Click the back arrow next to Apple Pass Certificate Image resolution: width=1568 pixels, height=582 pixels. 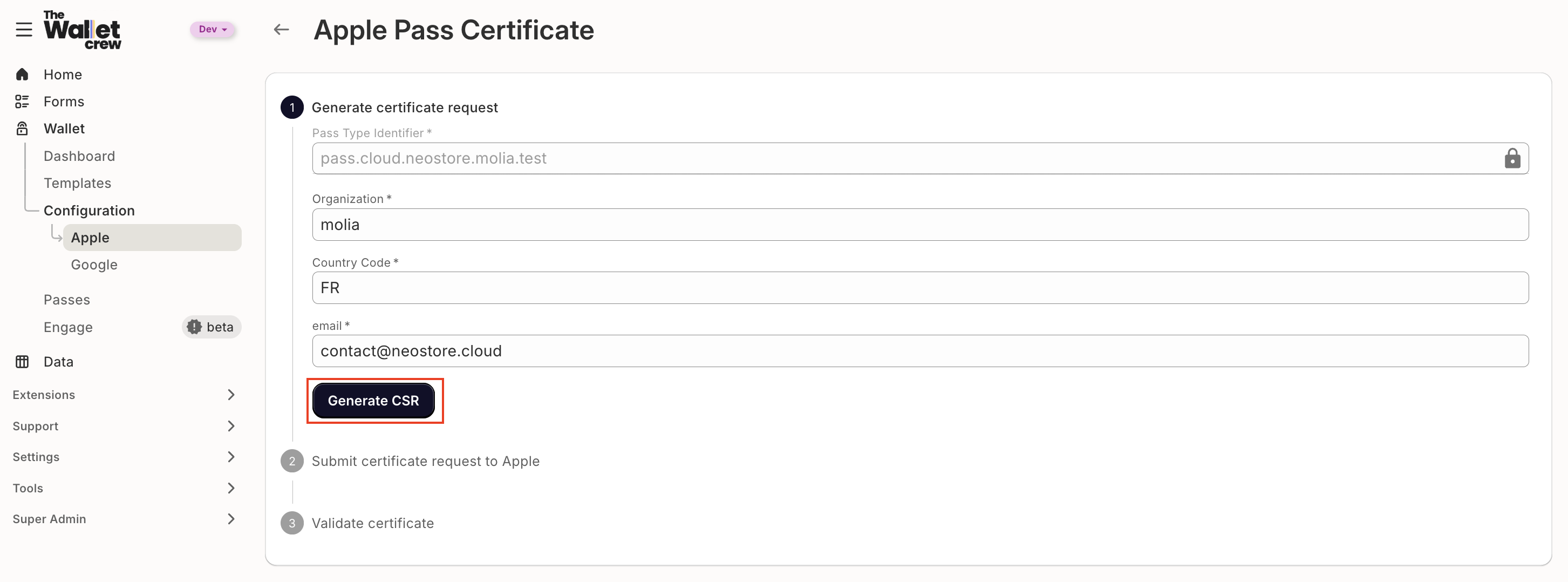[281, 29]
